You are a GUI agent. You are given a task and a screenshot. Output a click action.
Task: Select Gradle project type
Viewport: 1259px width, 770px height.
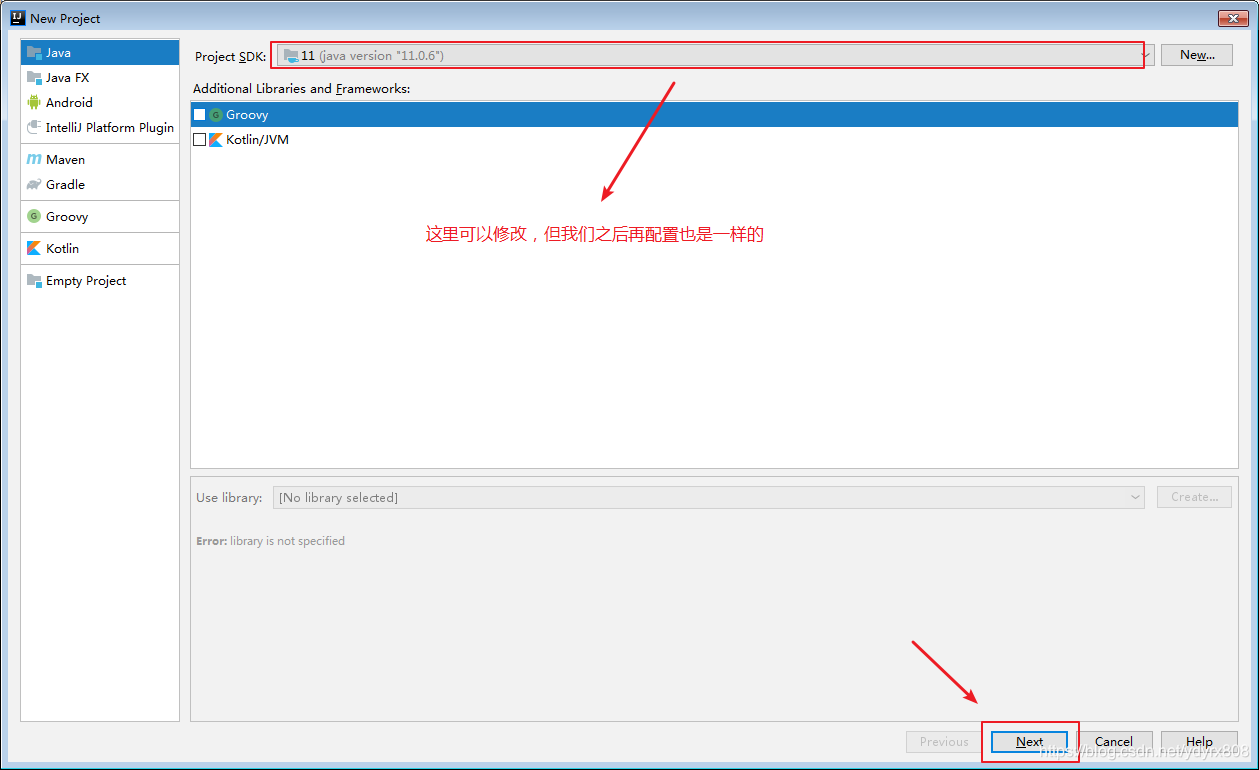click(100, 184)
